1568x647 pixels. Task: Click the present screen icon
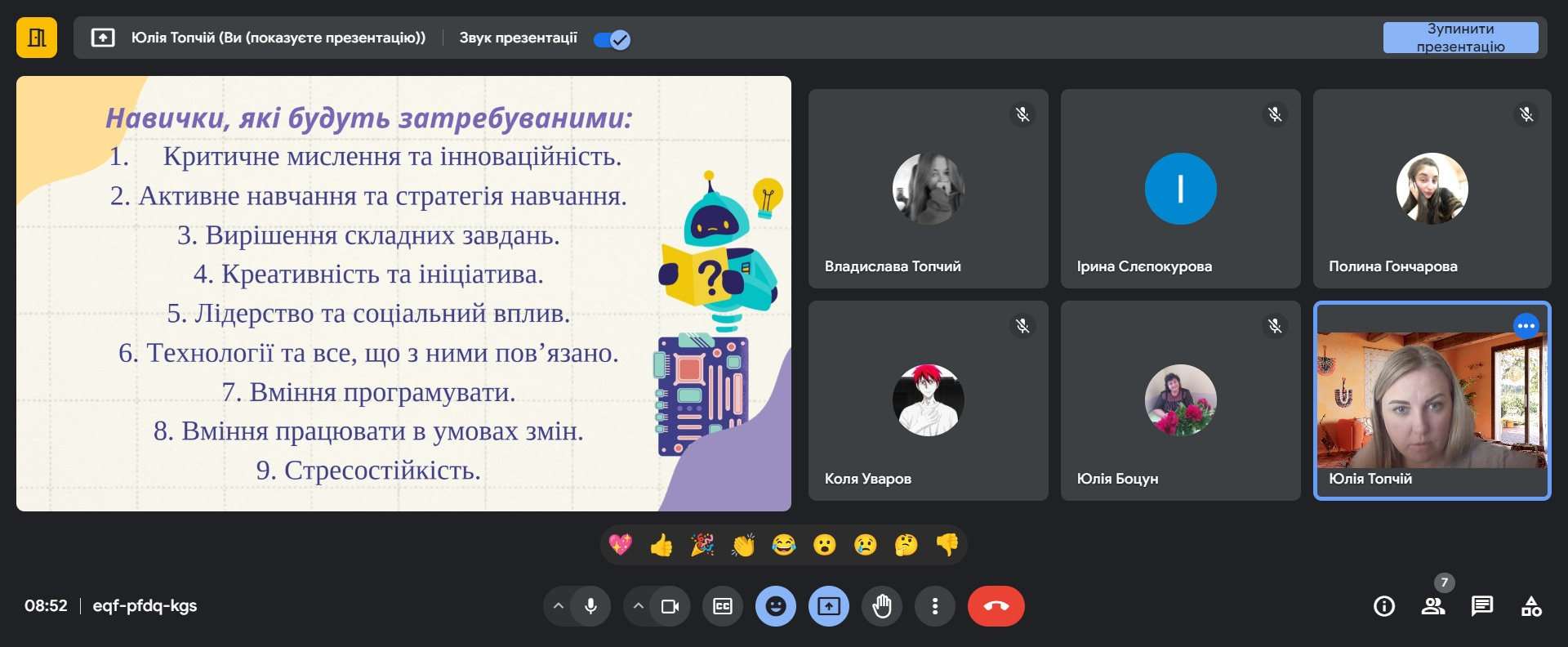(829, 606)
